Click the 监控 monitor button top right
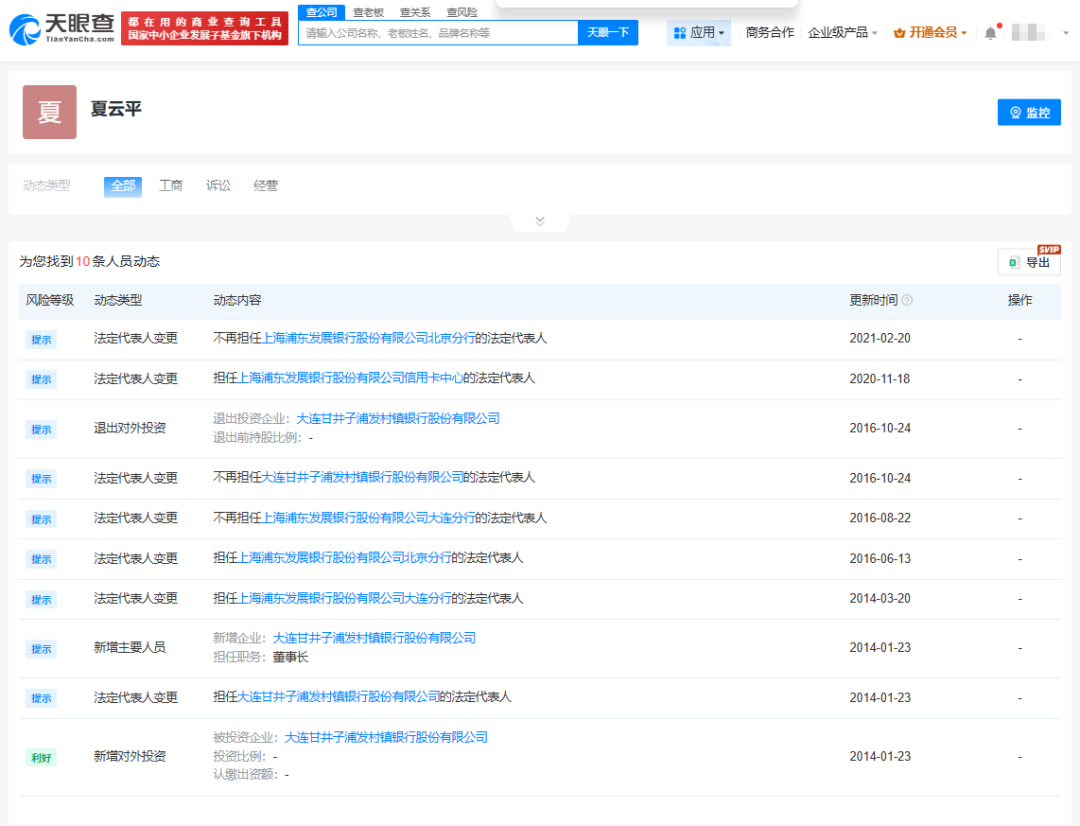This screenshot has height=826, width=1080. [1029, 112]
